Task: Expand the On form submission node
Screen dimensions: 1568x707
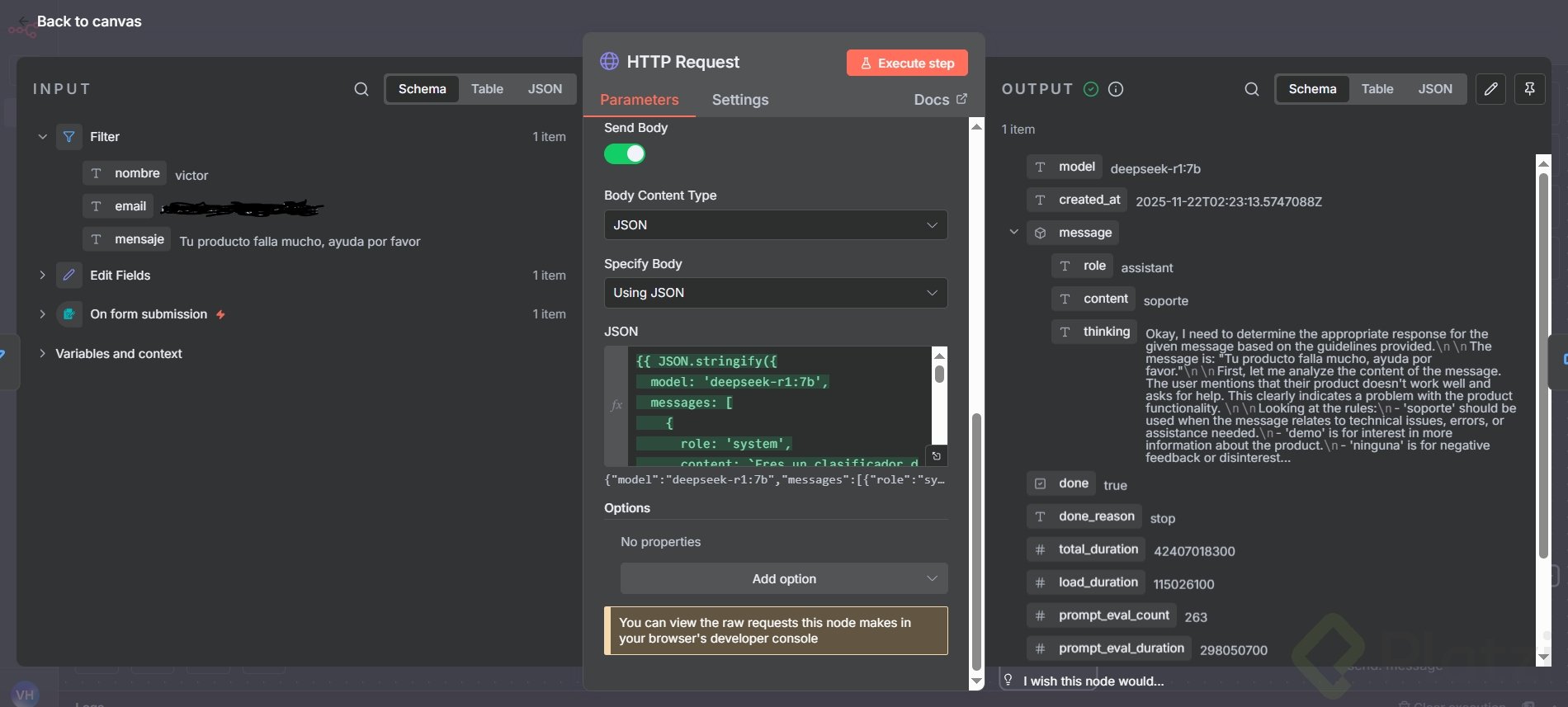Action: 42,314
